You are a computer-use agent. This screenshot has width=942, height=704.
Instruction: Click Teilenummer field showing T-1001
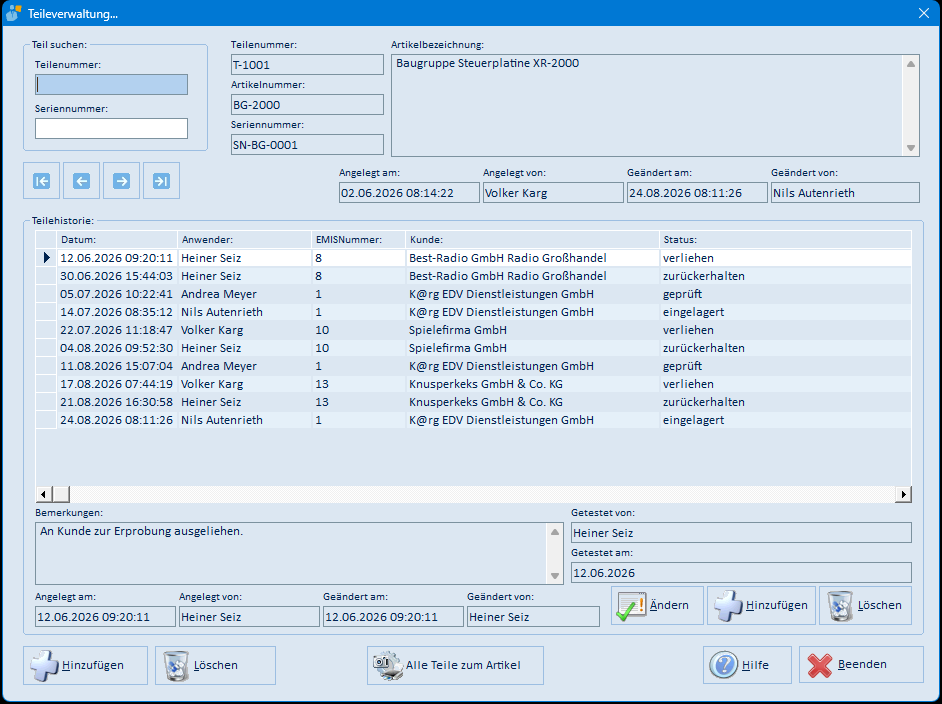(x=307, y=65)
